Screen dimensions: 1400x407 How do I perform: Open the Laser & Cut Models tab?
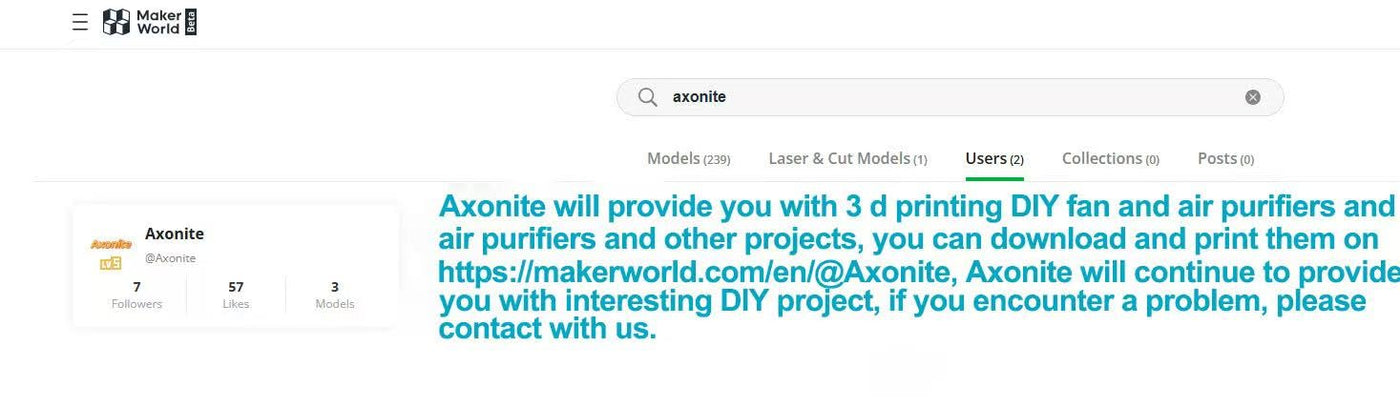point(848,158)
